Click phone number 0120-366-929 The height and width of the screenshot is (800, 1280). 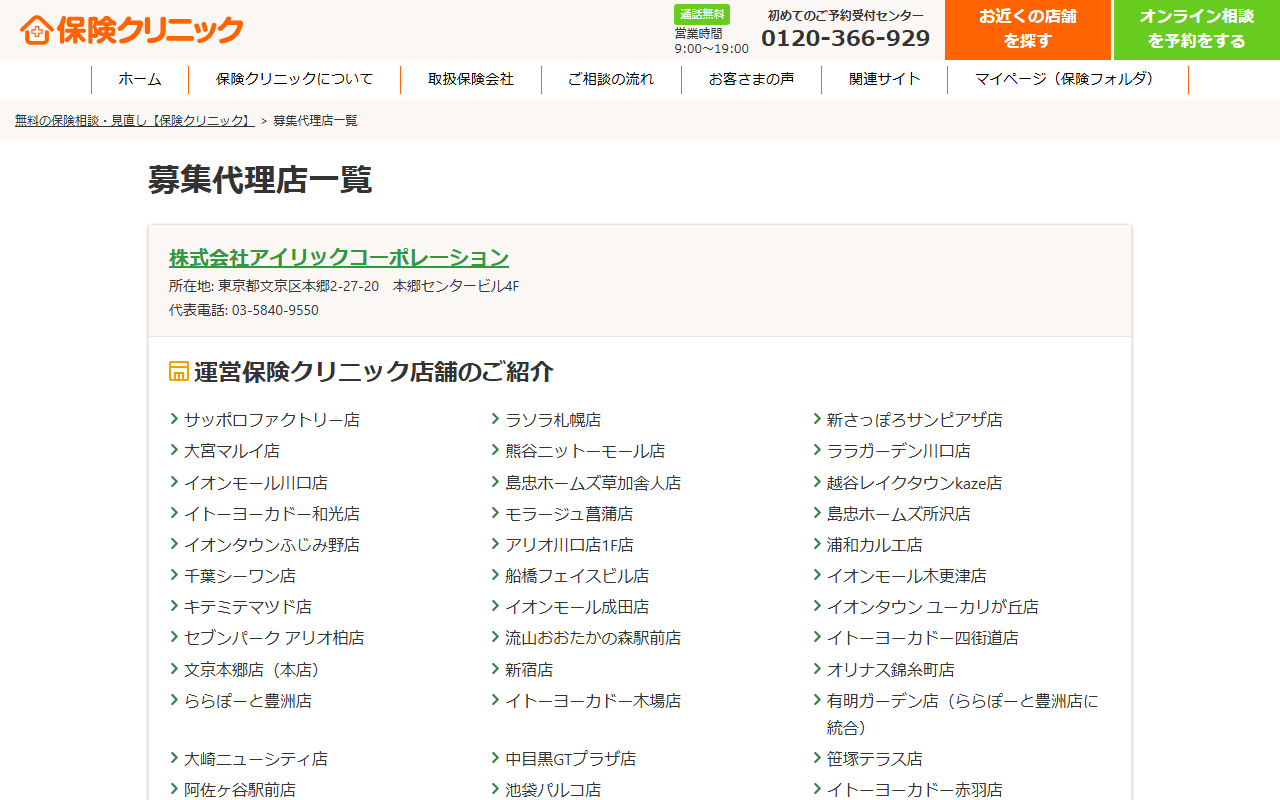coord(846,38)
